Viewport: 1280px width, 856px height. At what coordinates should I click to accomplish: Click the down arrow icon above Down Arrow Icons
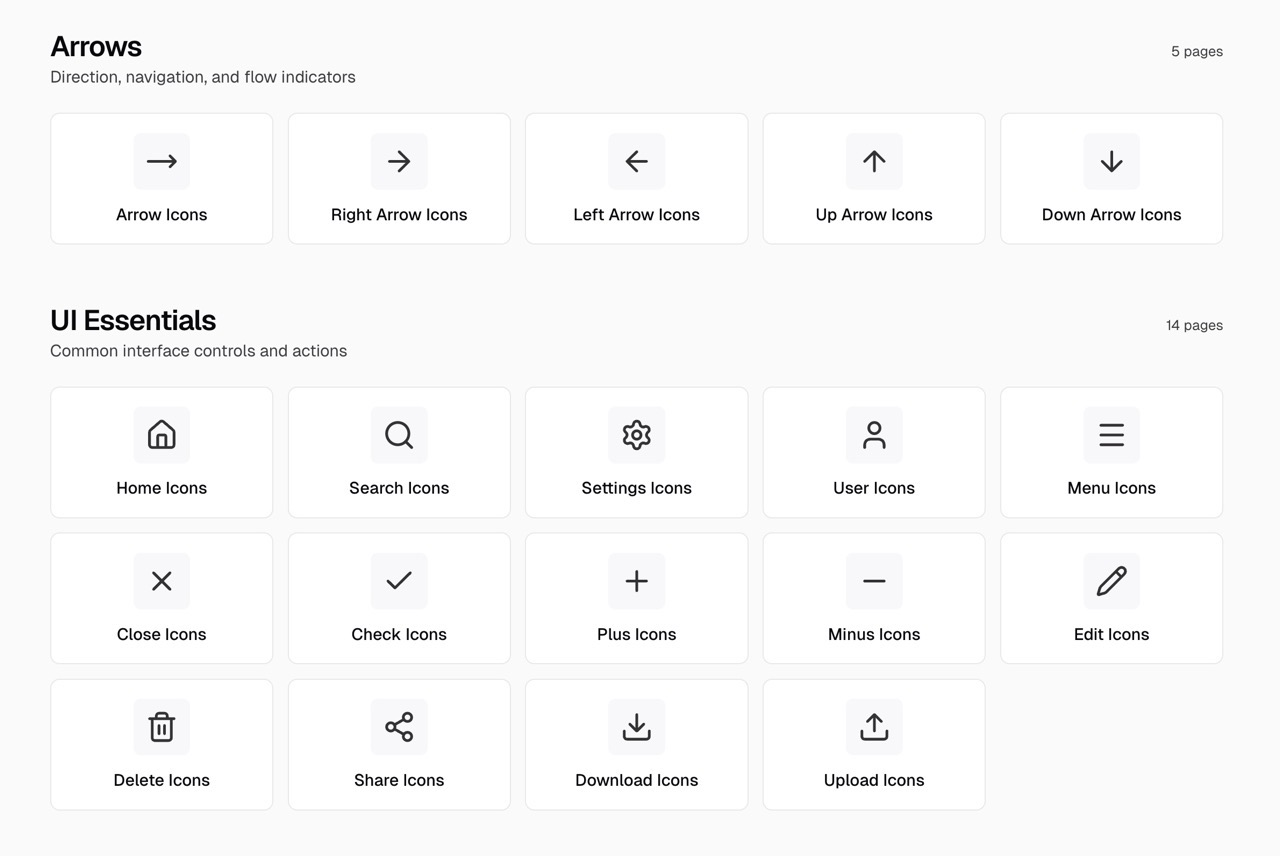point(1111,161)
